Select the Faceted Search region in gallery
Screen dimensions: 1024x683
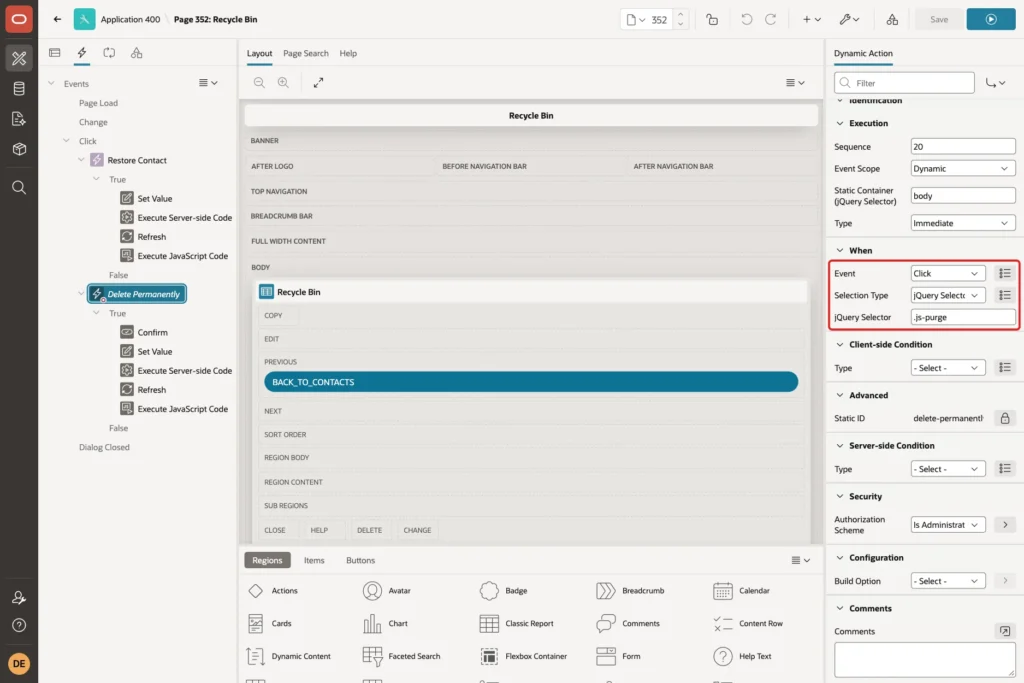pos(402,656)
